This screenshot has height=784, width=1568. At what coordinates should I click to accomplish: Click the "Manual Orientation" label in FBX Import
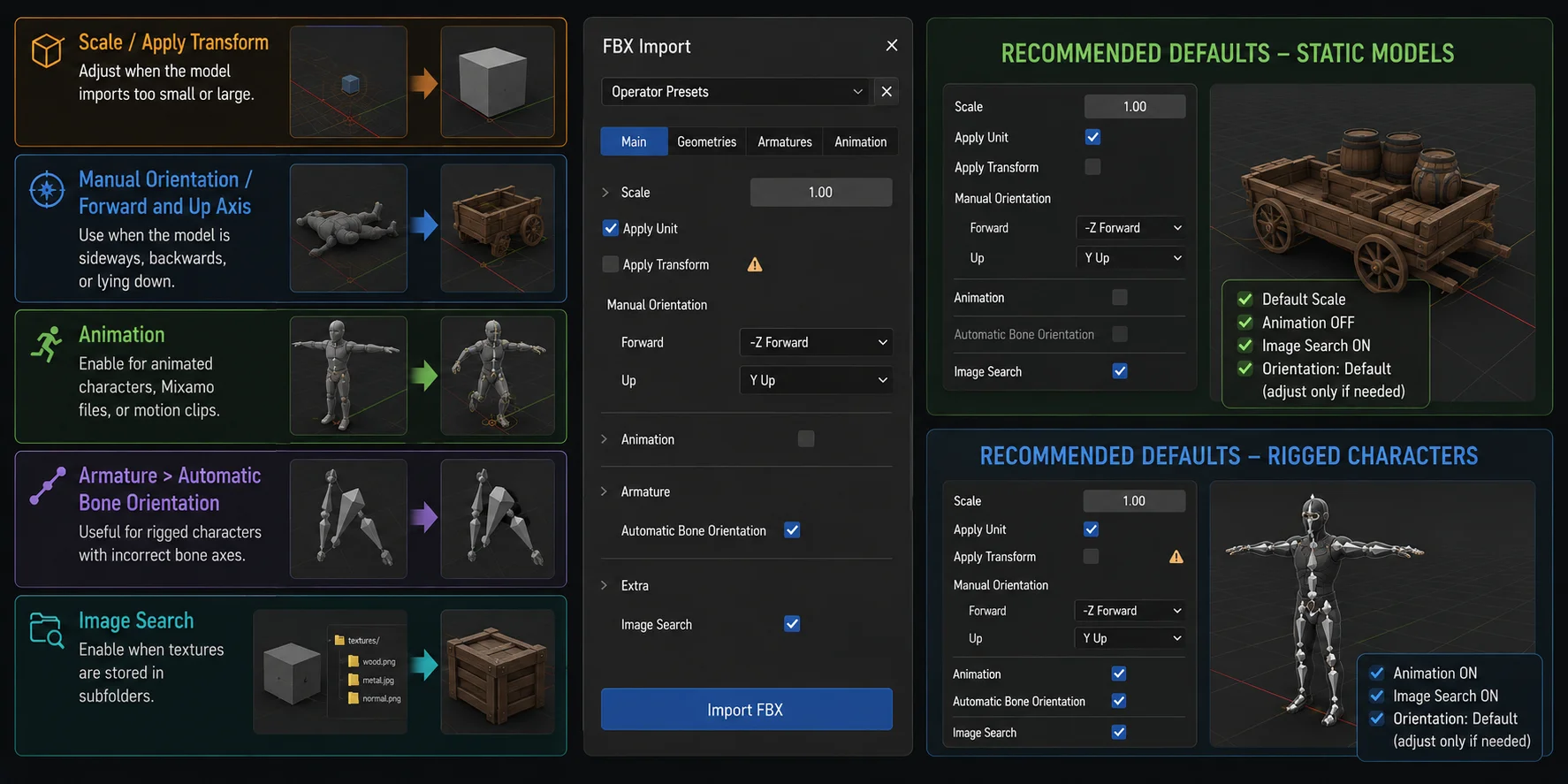pyautogui.click(x=657, y=305)
